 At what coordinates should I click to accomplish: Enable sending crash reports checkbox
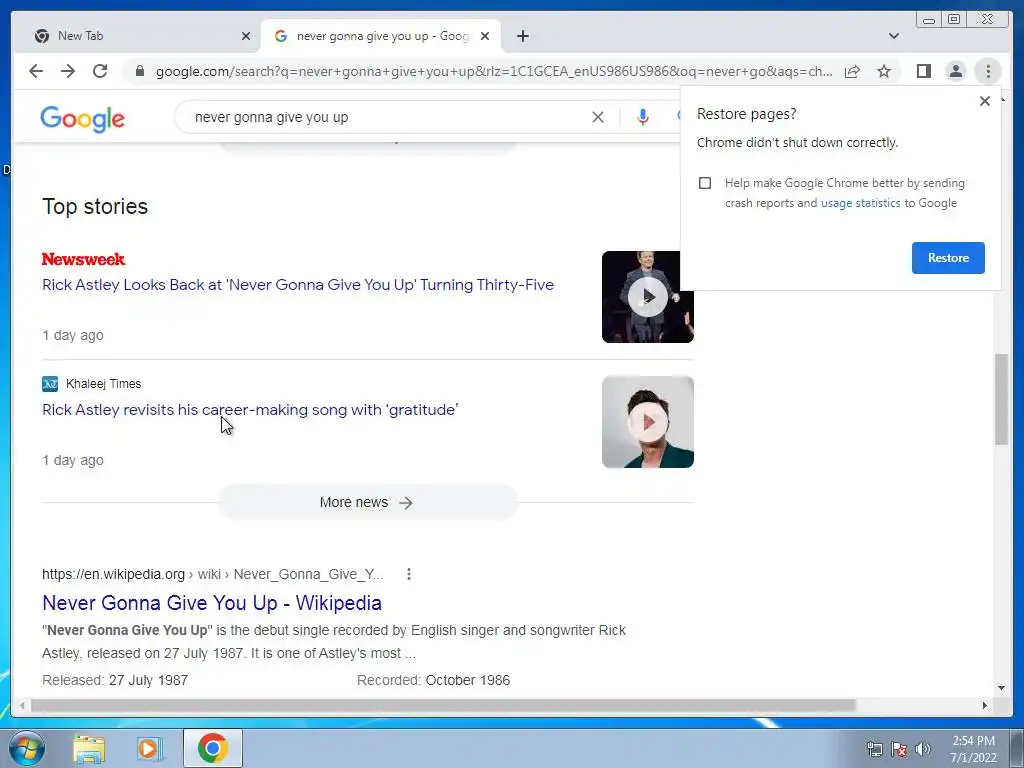point(705,183)
